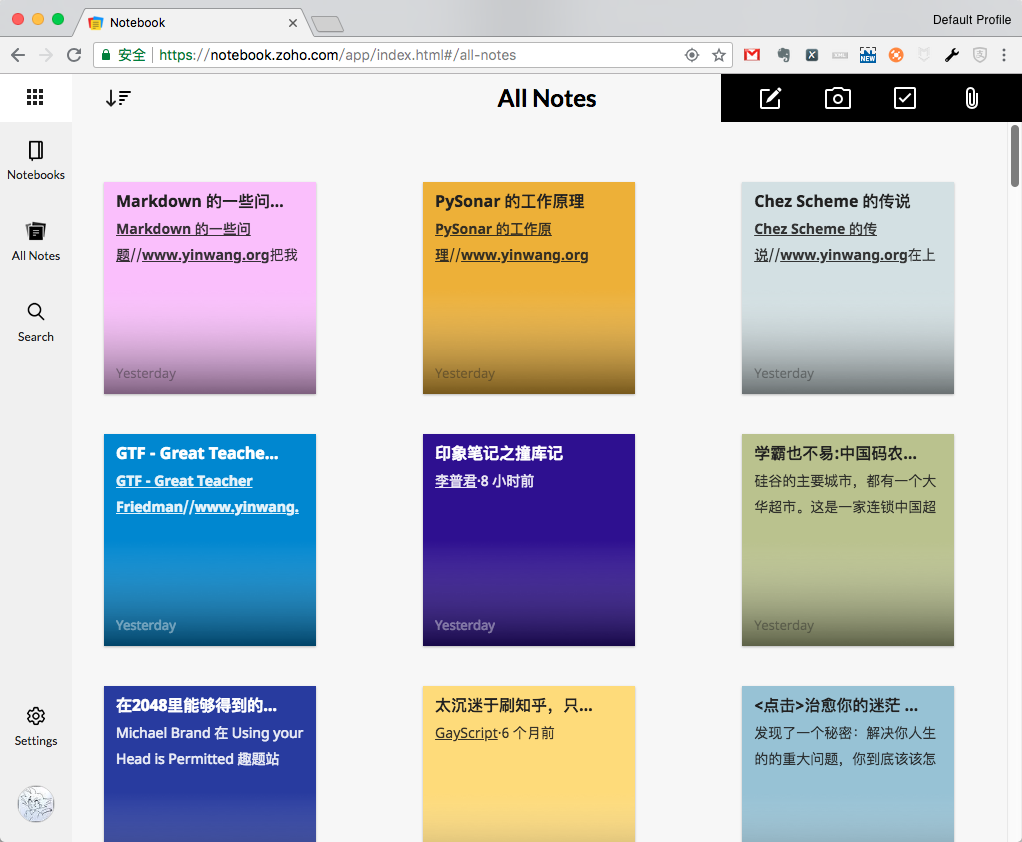Viewport: 1022px width, 842px height.
Task: Reload the page
Action: click(73, 55)
